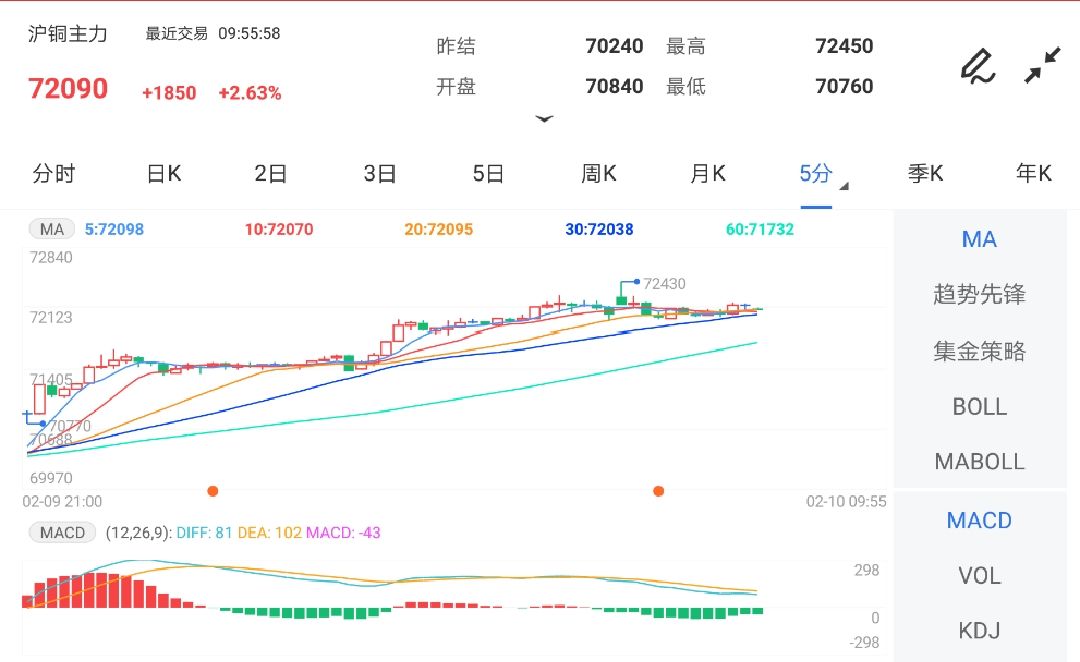1080x662 pixels.
Task: Select the 2日 chart tab
Action: pyautogui.click(x=271, y=174)
